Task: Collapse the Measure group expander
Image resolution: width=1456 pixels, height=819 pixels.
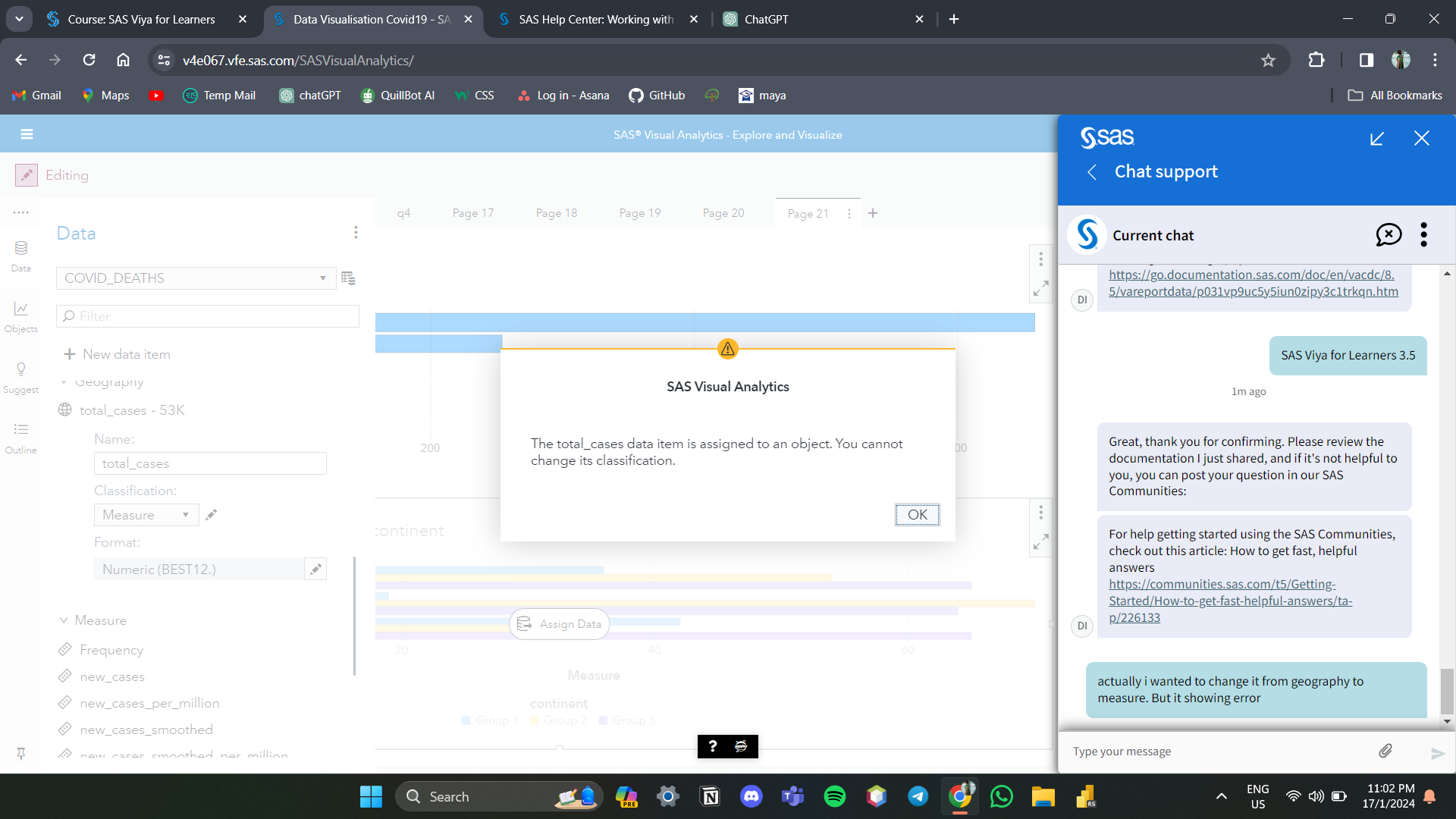Action: pyautogui.click(x=64, y=620)
